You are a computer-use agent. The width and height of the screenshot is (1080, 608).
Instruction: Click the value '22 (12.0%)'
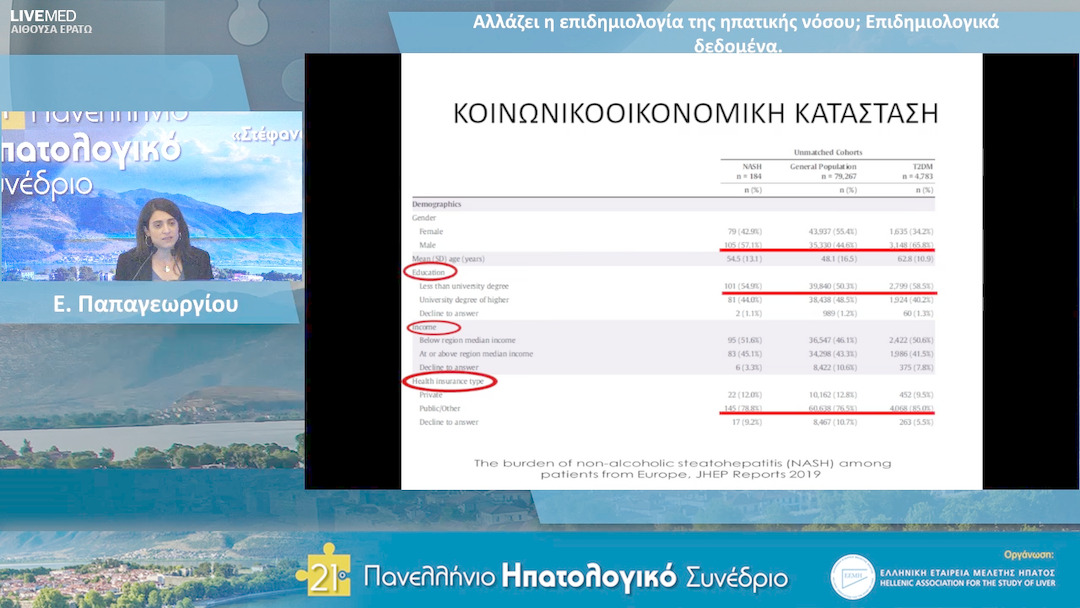pos(745,395)
